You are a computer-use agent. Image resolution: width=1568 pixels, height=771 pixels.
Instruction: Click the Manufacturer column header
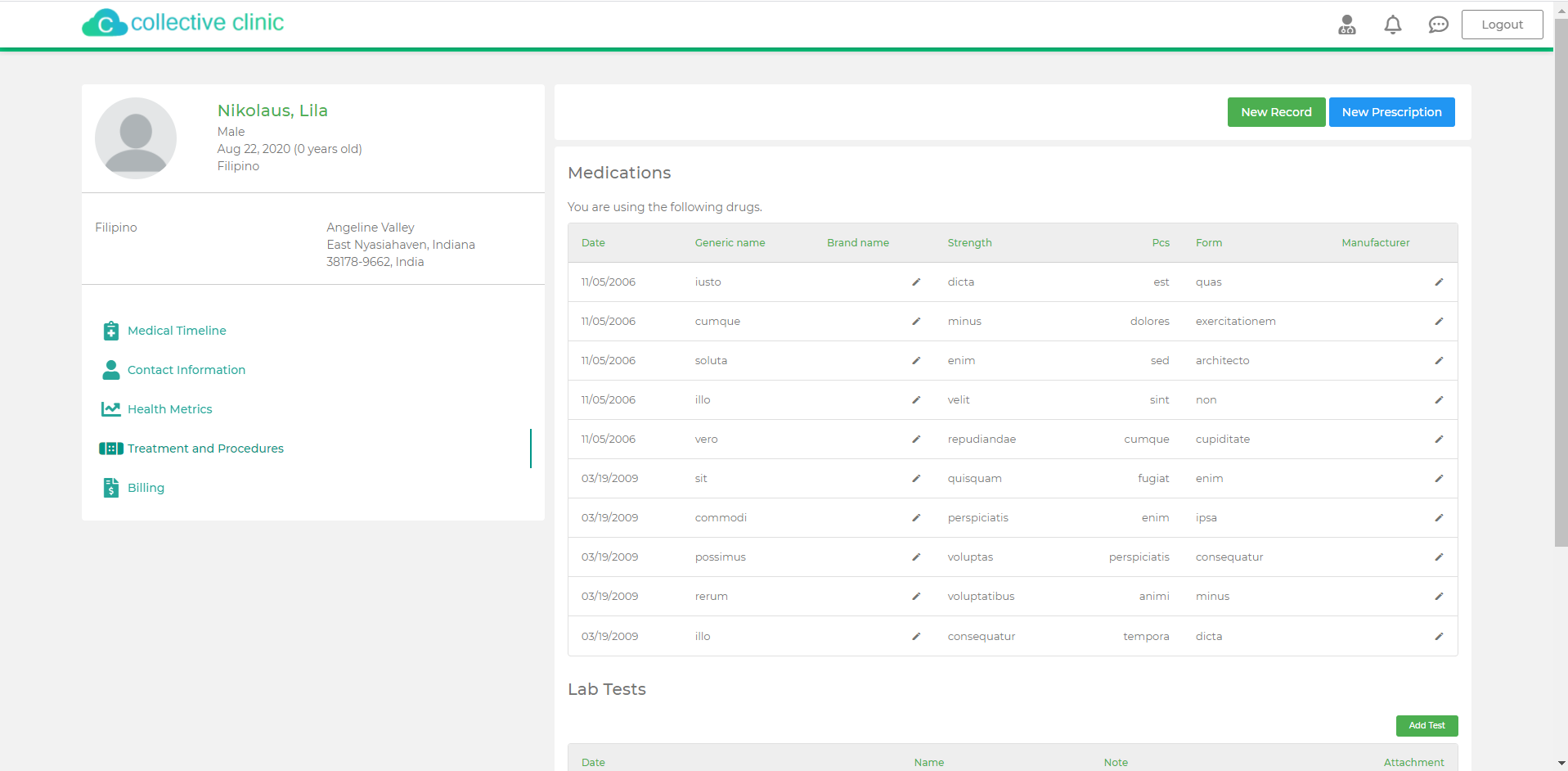point(1375,243)
